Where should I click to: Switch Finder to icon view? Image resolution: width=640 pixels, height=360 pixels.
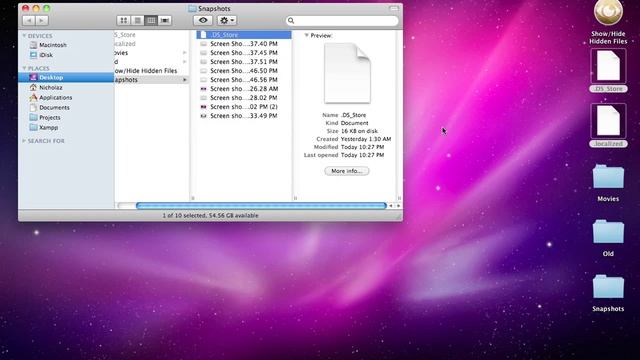pyautogui.click(x=124, y=20)
